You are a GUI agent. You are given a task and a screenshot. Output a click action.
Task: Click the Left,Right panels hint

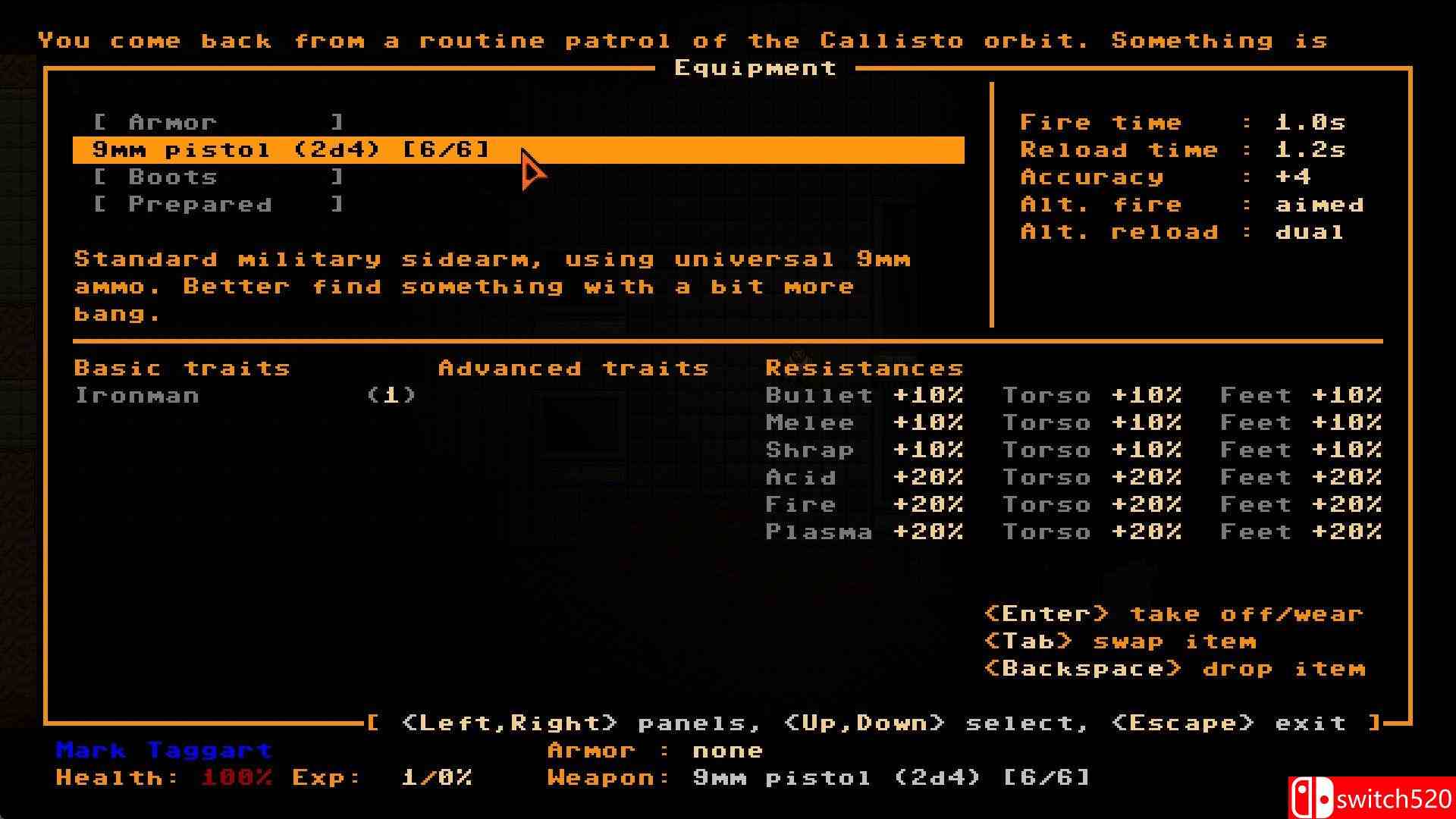(580, 723)
